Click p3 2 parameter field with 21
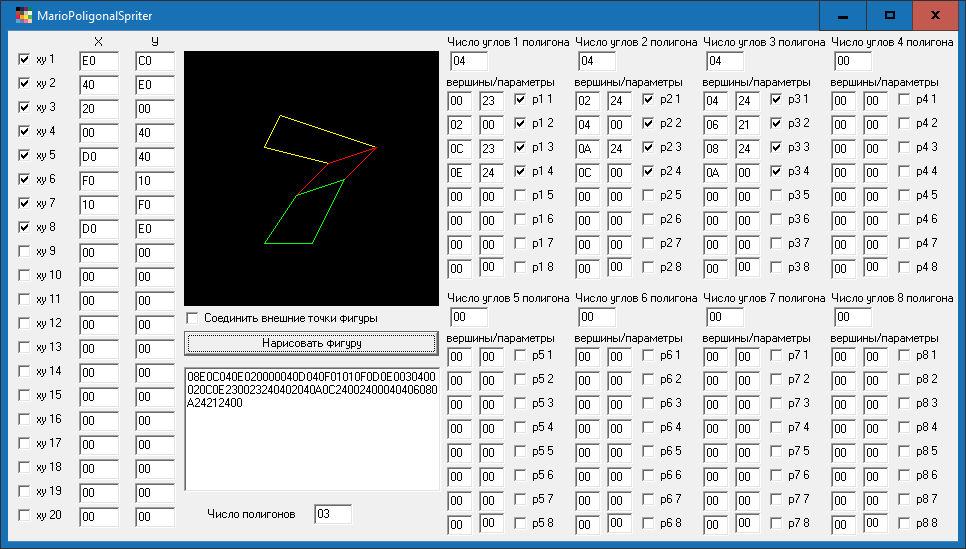Viewport: 966px width, 549px height. point(747,125)
